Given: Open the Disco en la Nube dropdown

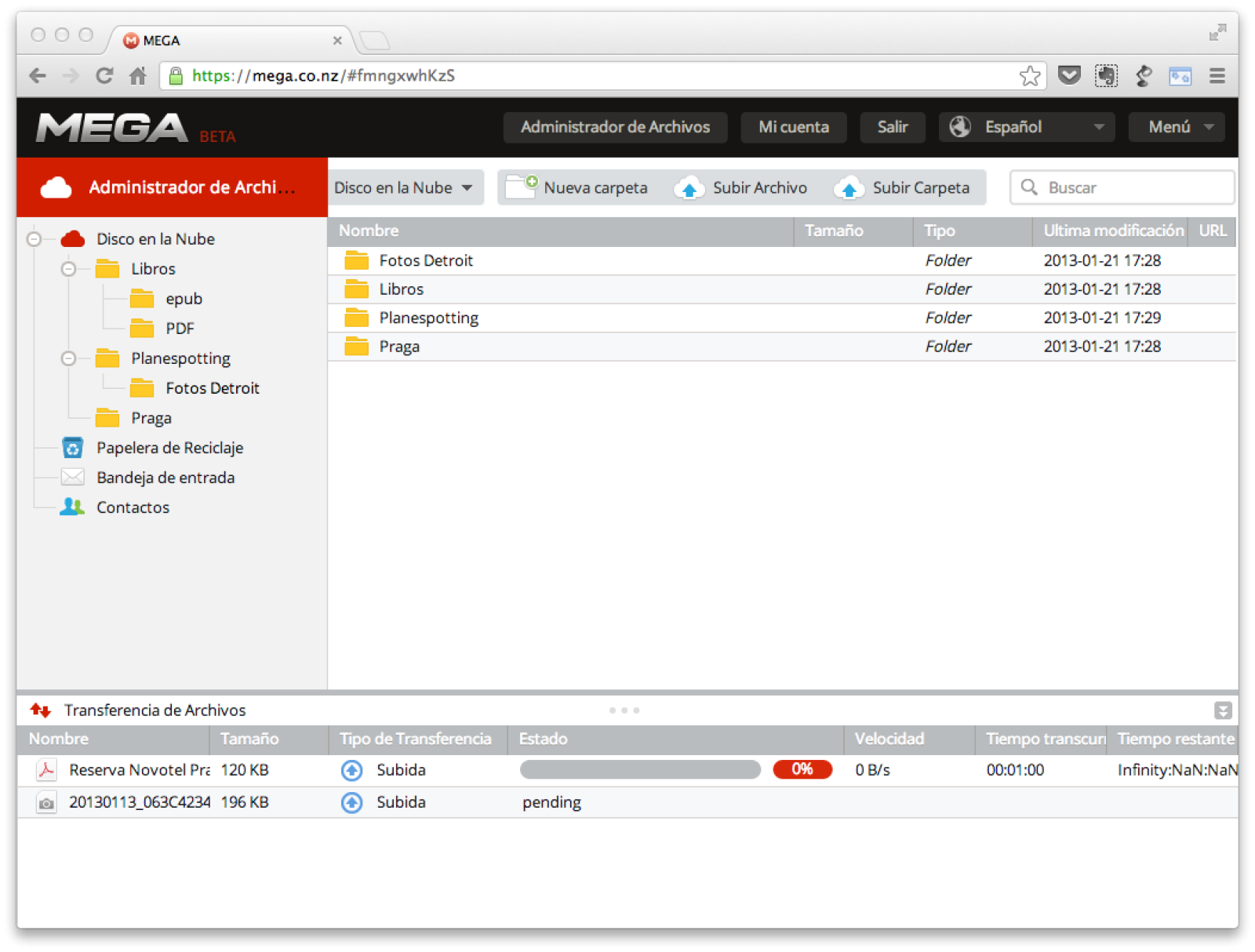Looking at the screenshot, I should 405,188.
